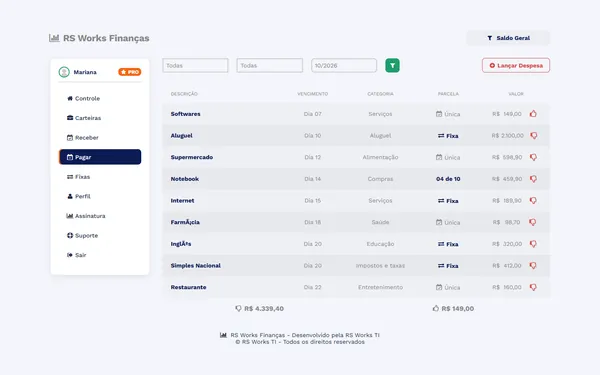Click calendar icon in Restaurante parcela cell
Screen dimensions: 600x375
439,287
